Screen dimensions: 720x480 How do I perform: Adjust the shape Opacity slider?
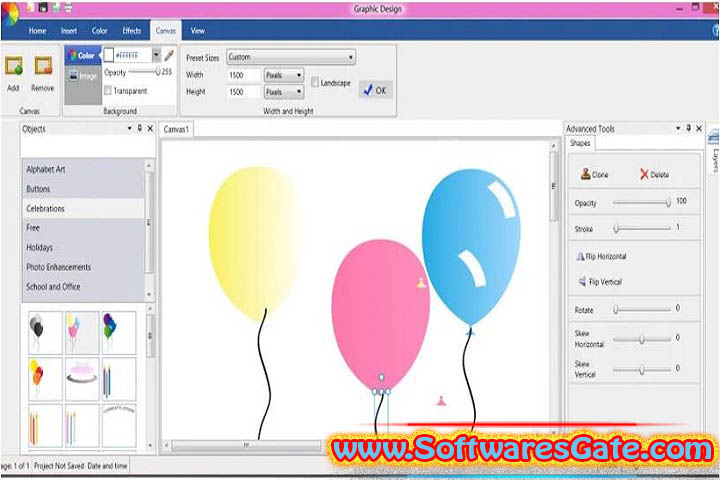[x=642, y=203]
